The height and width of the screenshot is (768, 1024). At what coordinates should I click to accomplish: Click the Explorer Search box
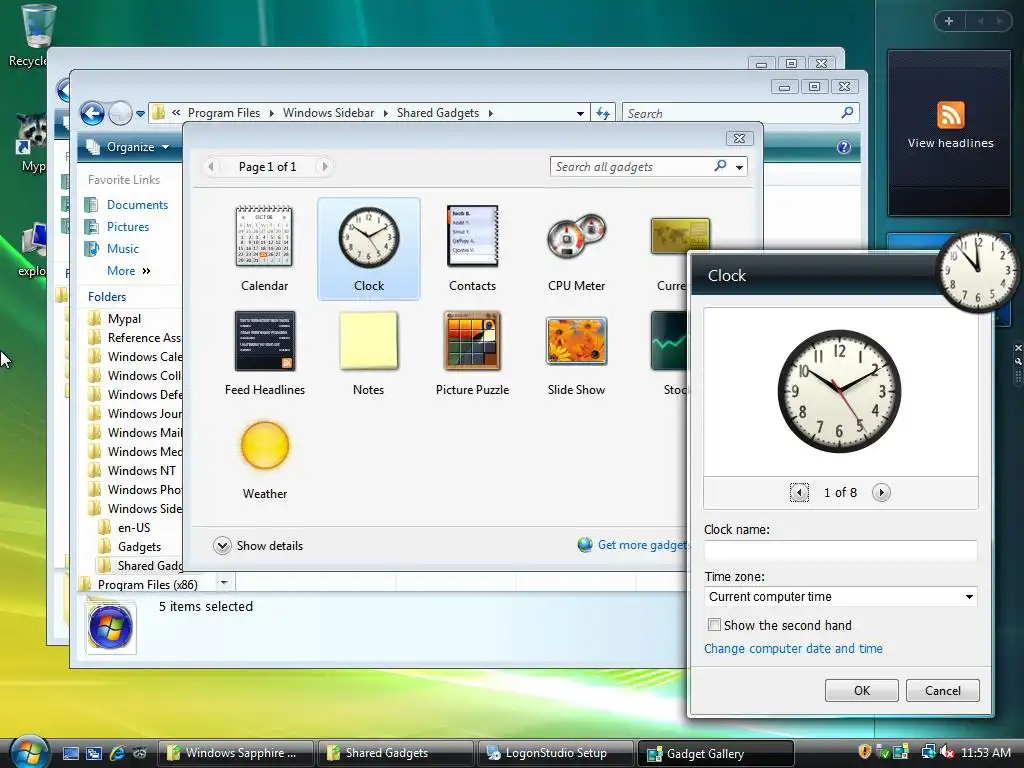click(x=740, y=114)
